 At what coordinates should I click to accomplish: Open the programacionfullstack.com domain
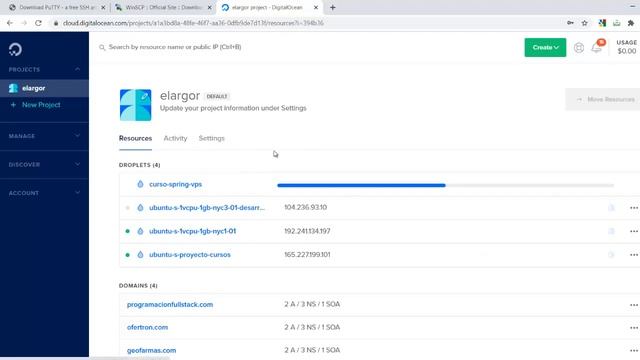click(170, 304)
